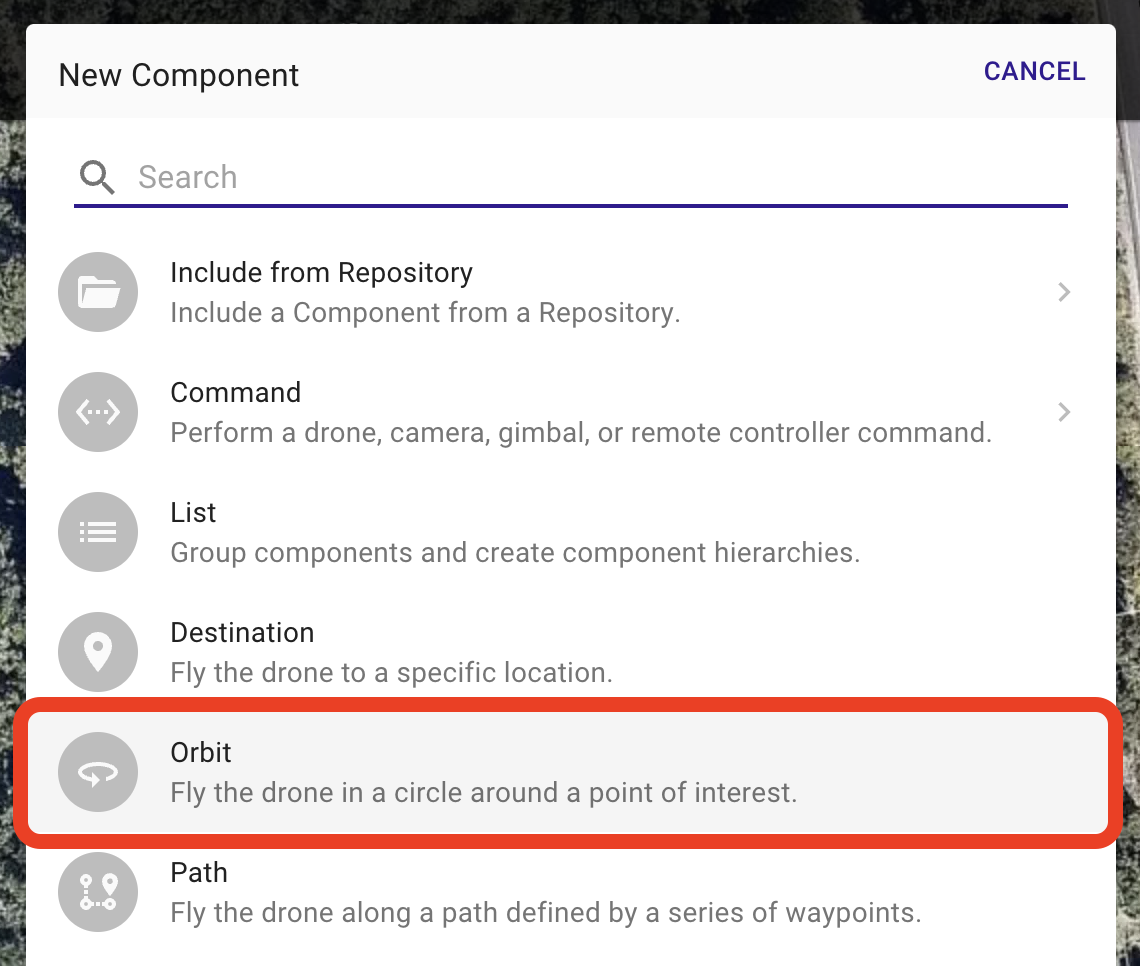Click the Include from Repository folder icon
1140x966 pixels.
click(x=98, y=292)
